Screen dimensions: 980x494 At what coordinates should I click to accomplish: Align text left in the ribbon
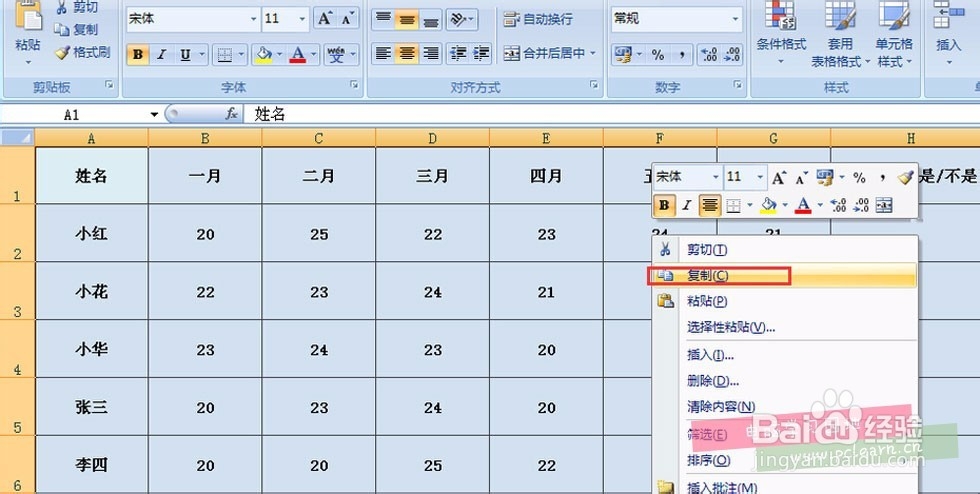pyautogui.click(x=382, y=54)
